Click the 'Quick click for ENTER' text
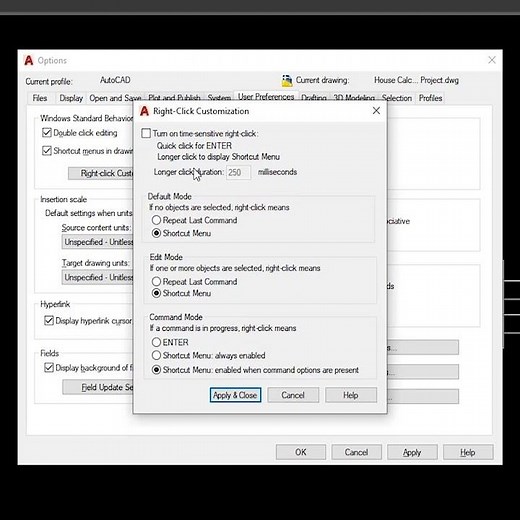 click(x=194, y=146)
